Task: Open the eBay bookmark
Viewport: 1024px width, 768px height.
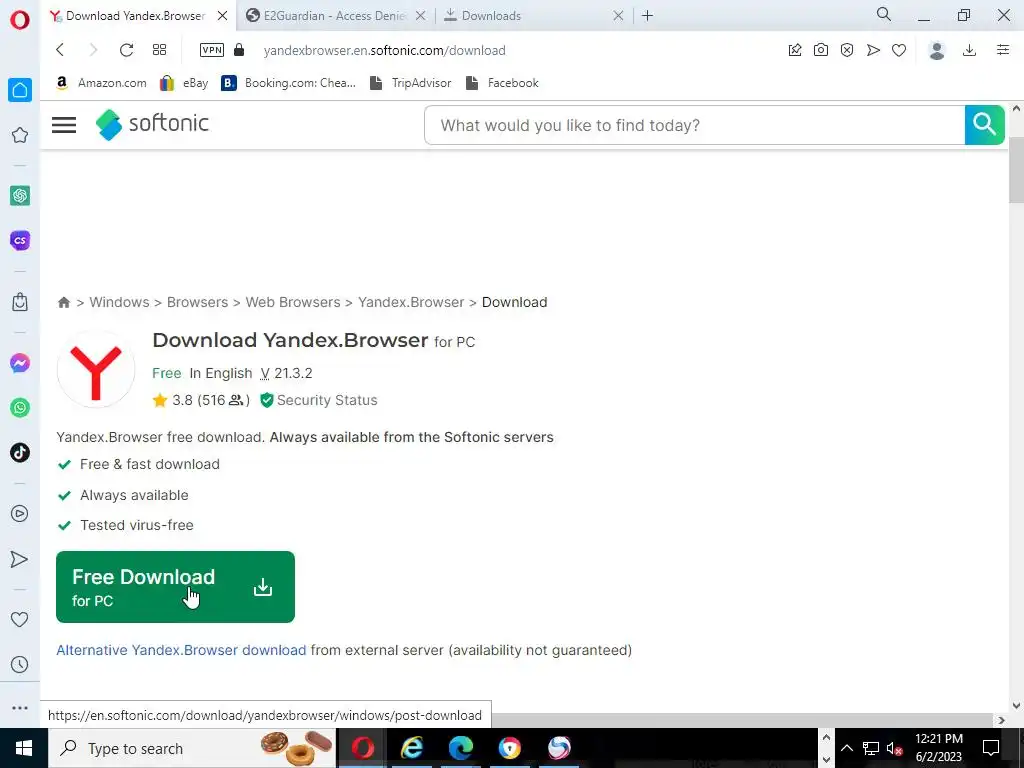Action: pos(184,83)
